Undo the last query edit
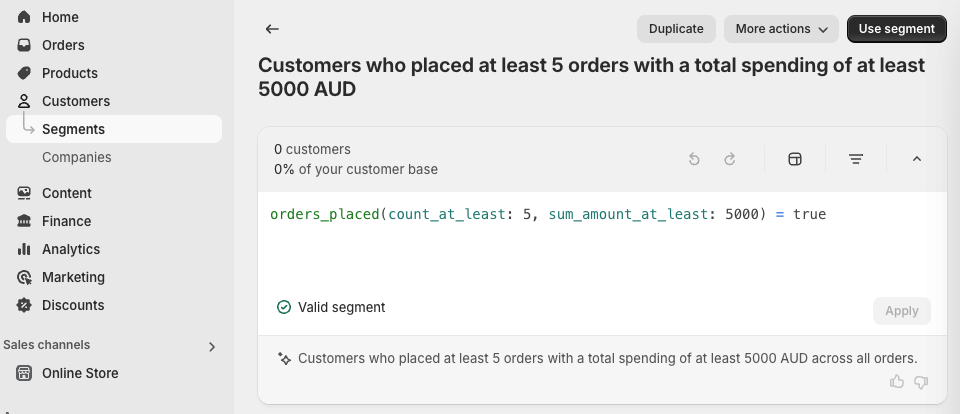The image size is (960, 414). (694, 159)
